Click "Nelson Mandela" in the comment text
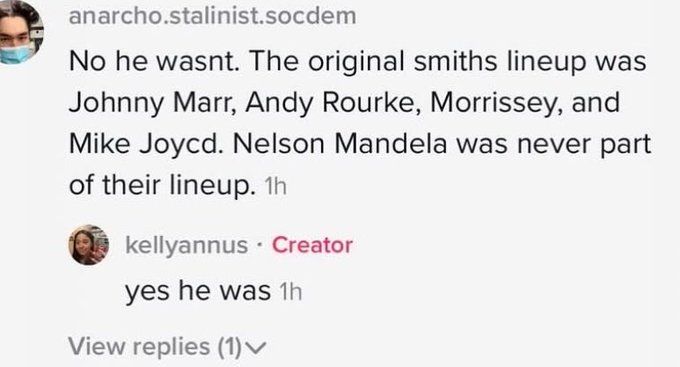The height and width of the screenshot is (367, 680). pos(340,144)
